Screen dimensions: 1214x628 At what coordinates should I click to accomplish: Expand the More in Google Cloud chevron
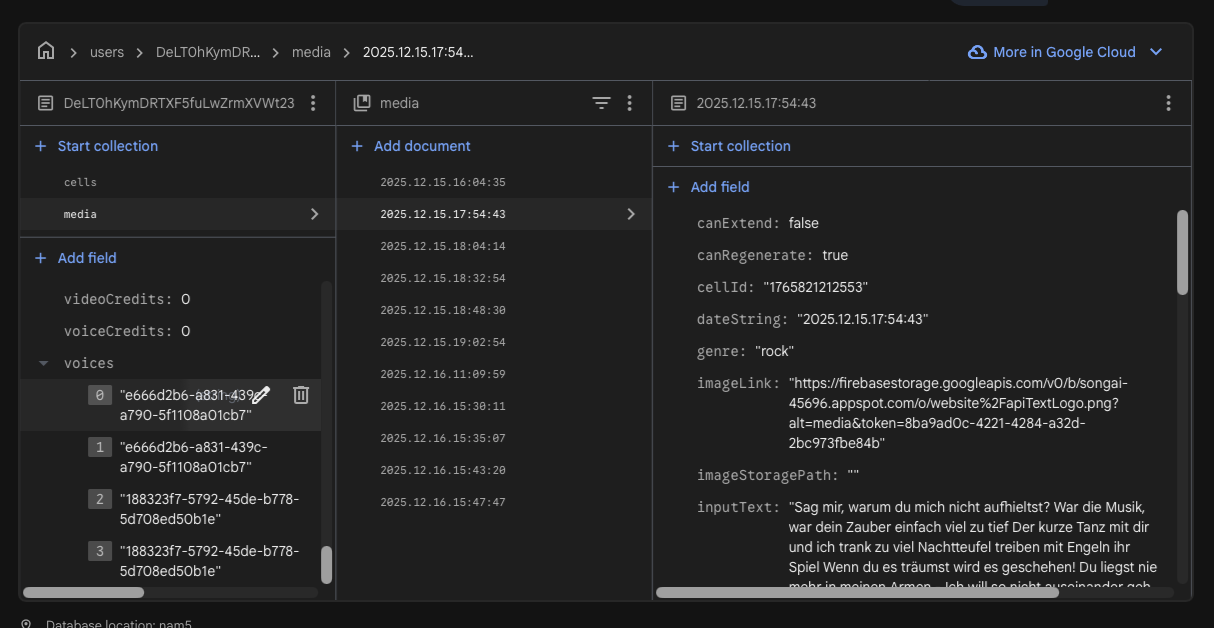[x=1157, y=52]
